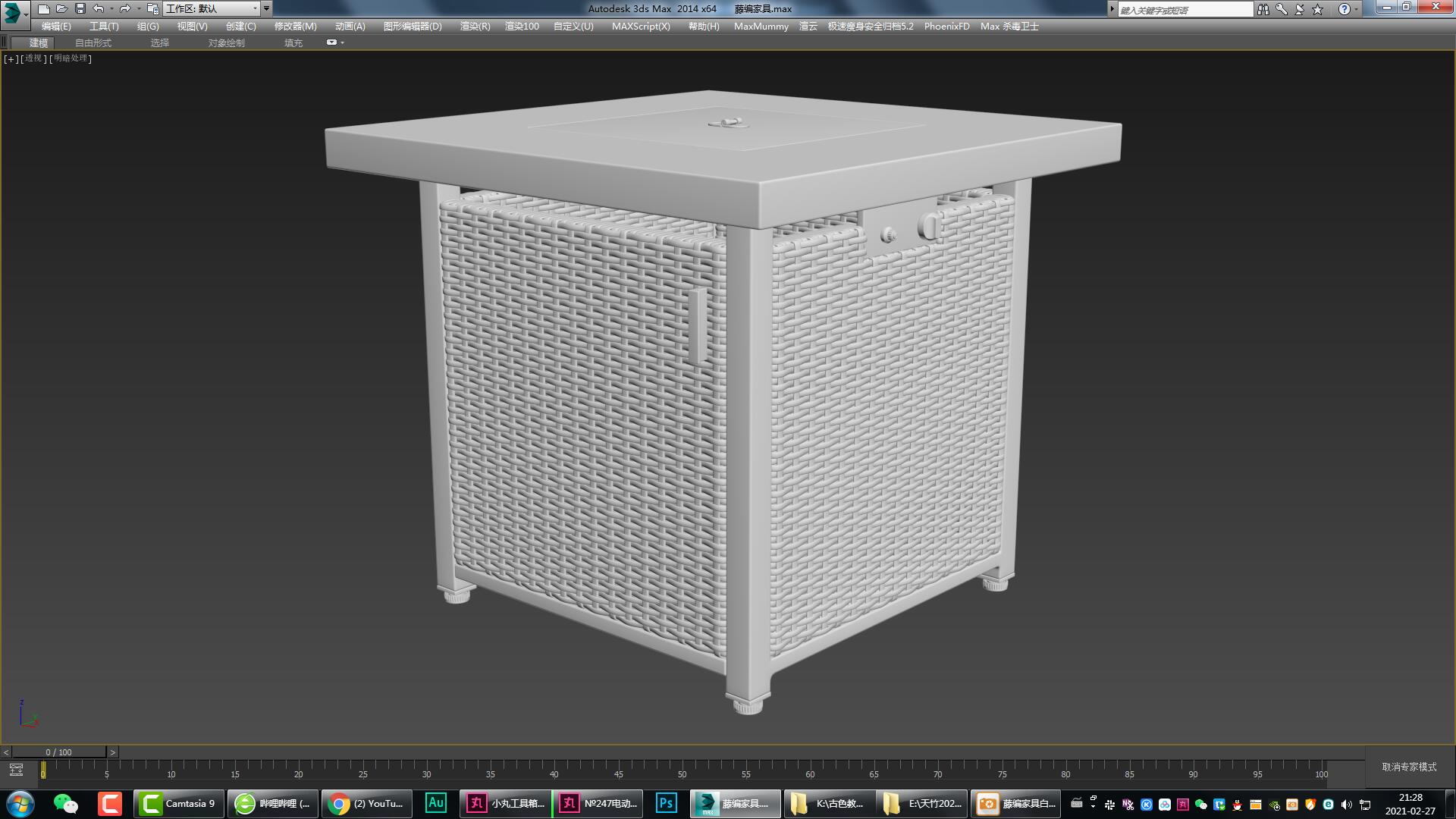
Task: Open the Help question mark icon
Action: pos(1344,8)
